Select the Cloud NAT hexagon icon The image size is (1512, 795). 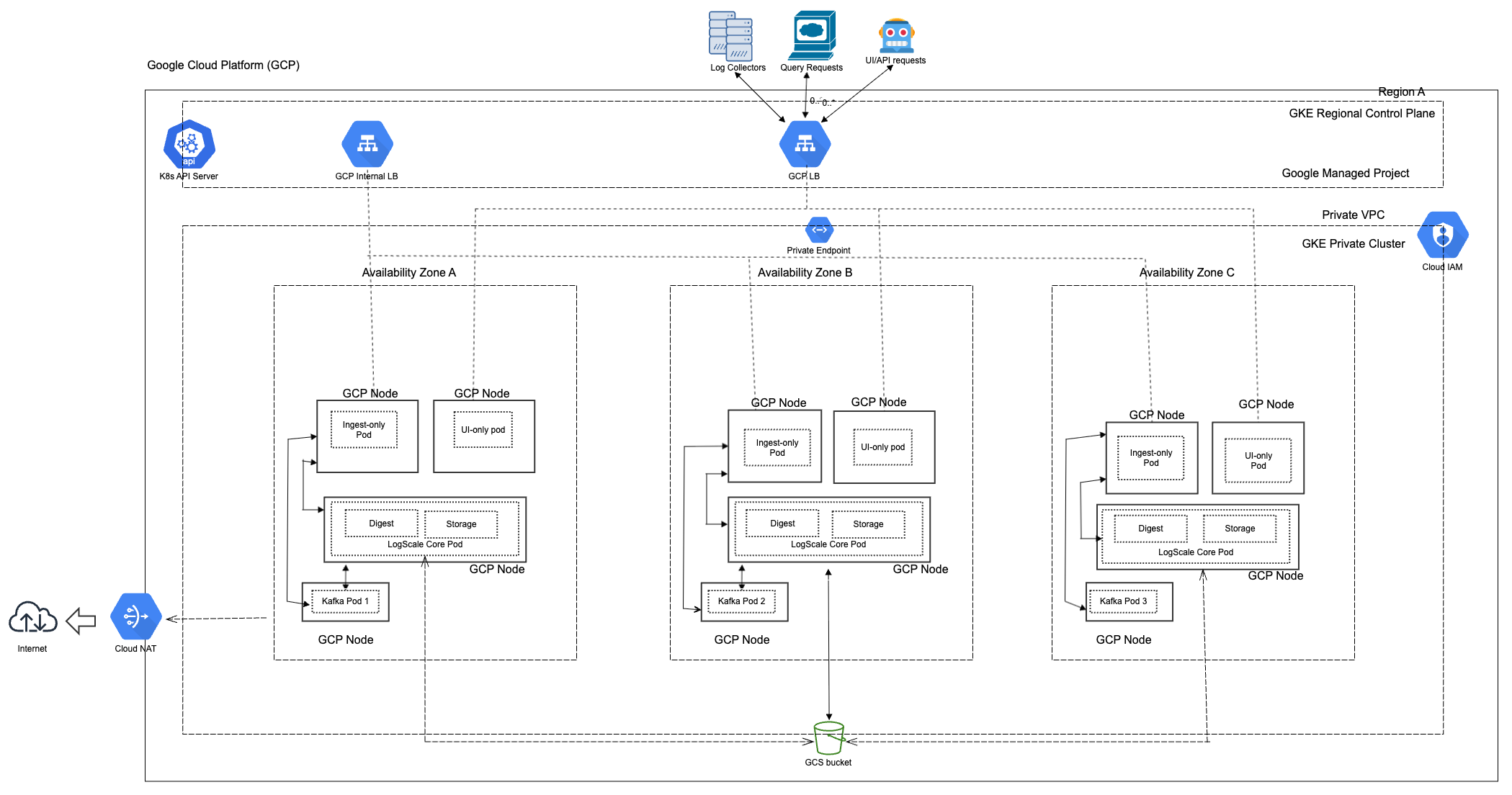tap(134, 617)
